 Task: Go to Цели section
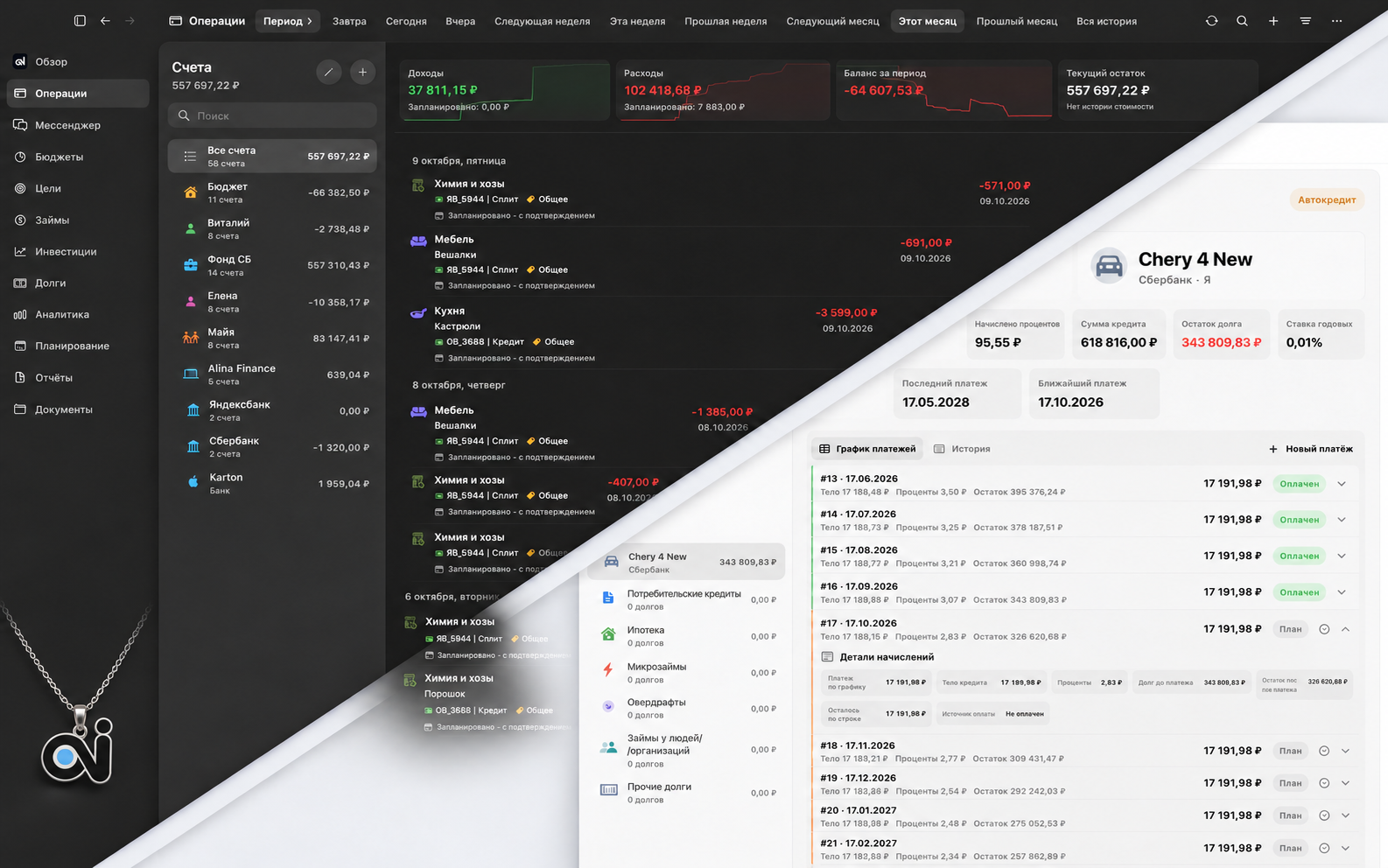click(x=77, y=188)
